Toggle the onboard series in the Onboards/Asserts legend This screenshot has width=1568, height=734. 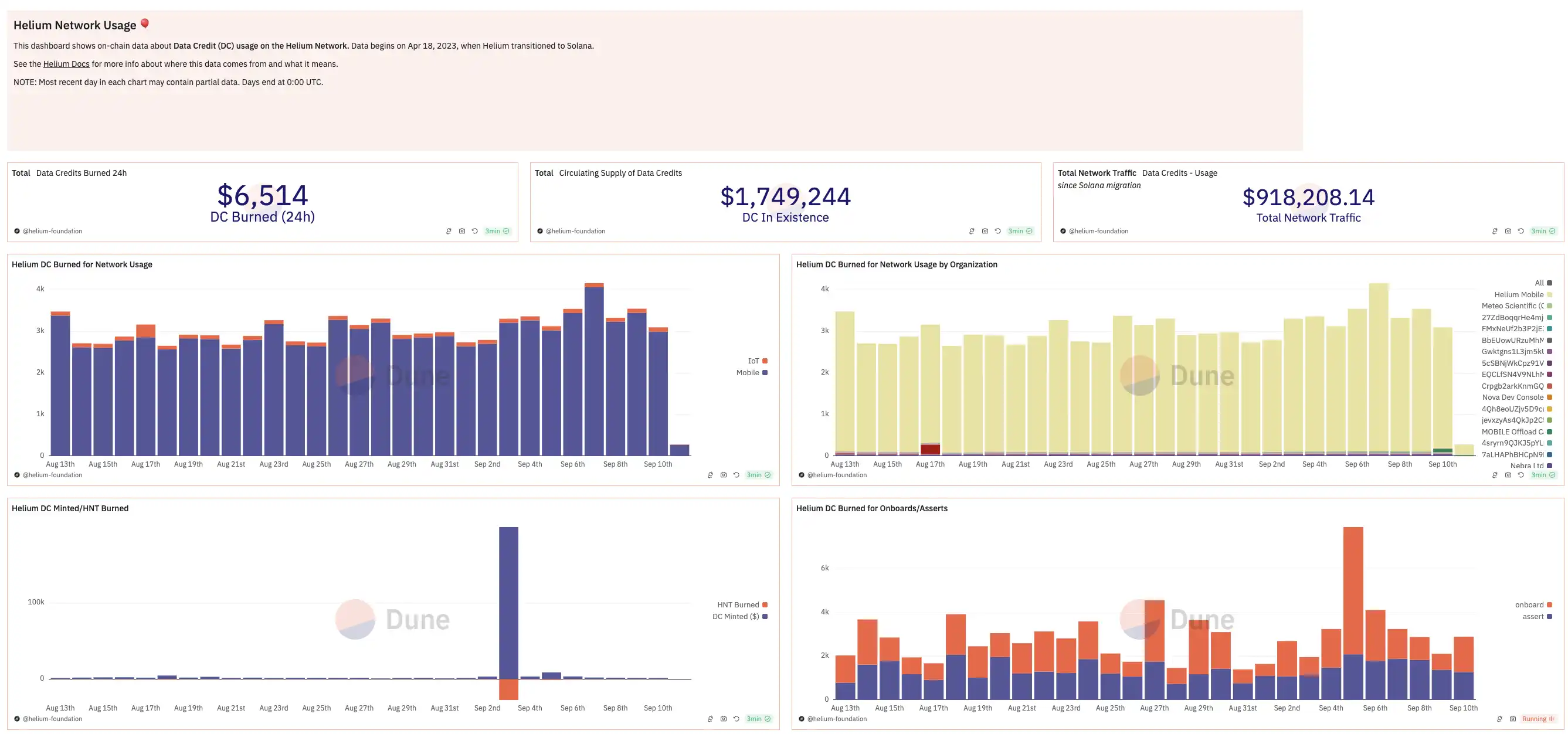(x=1529, y=605)
